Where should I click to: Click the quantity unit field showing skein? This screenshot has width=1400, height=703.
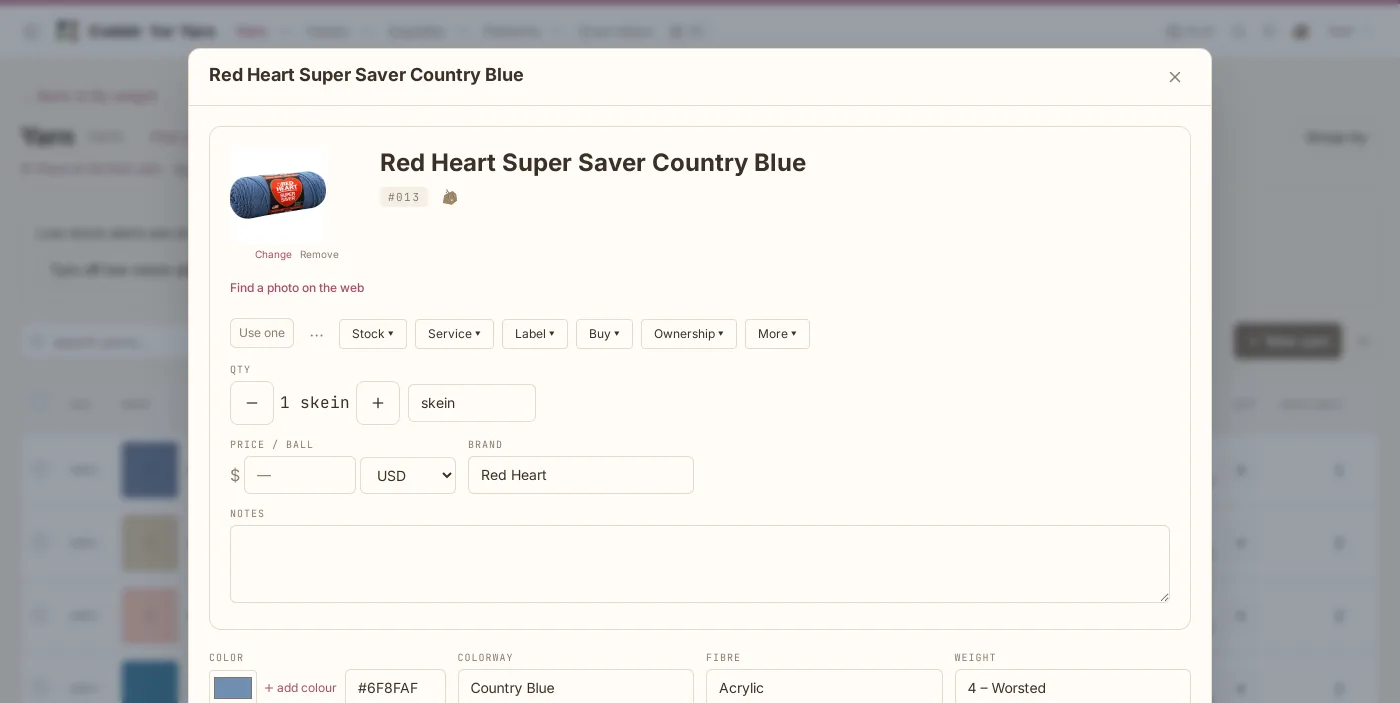pyautogui.click(x=472, y=403)
